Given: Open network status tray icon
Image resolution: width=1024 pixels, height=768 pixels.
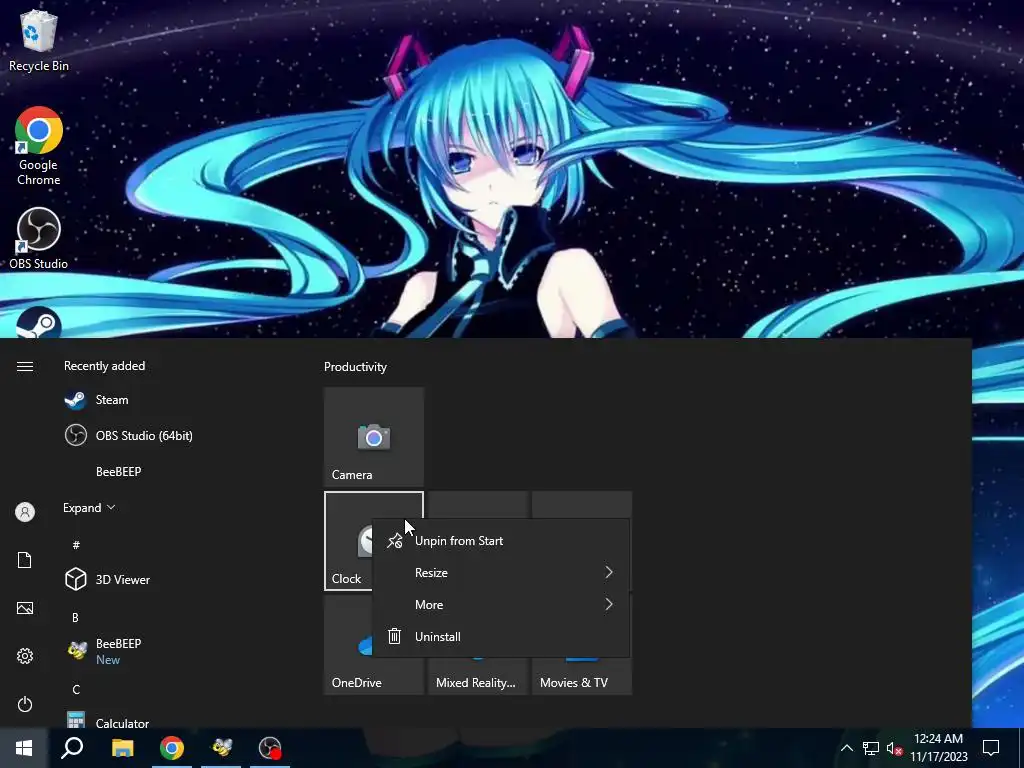Looking at the screenshot, I should coord(871,748).
